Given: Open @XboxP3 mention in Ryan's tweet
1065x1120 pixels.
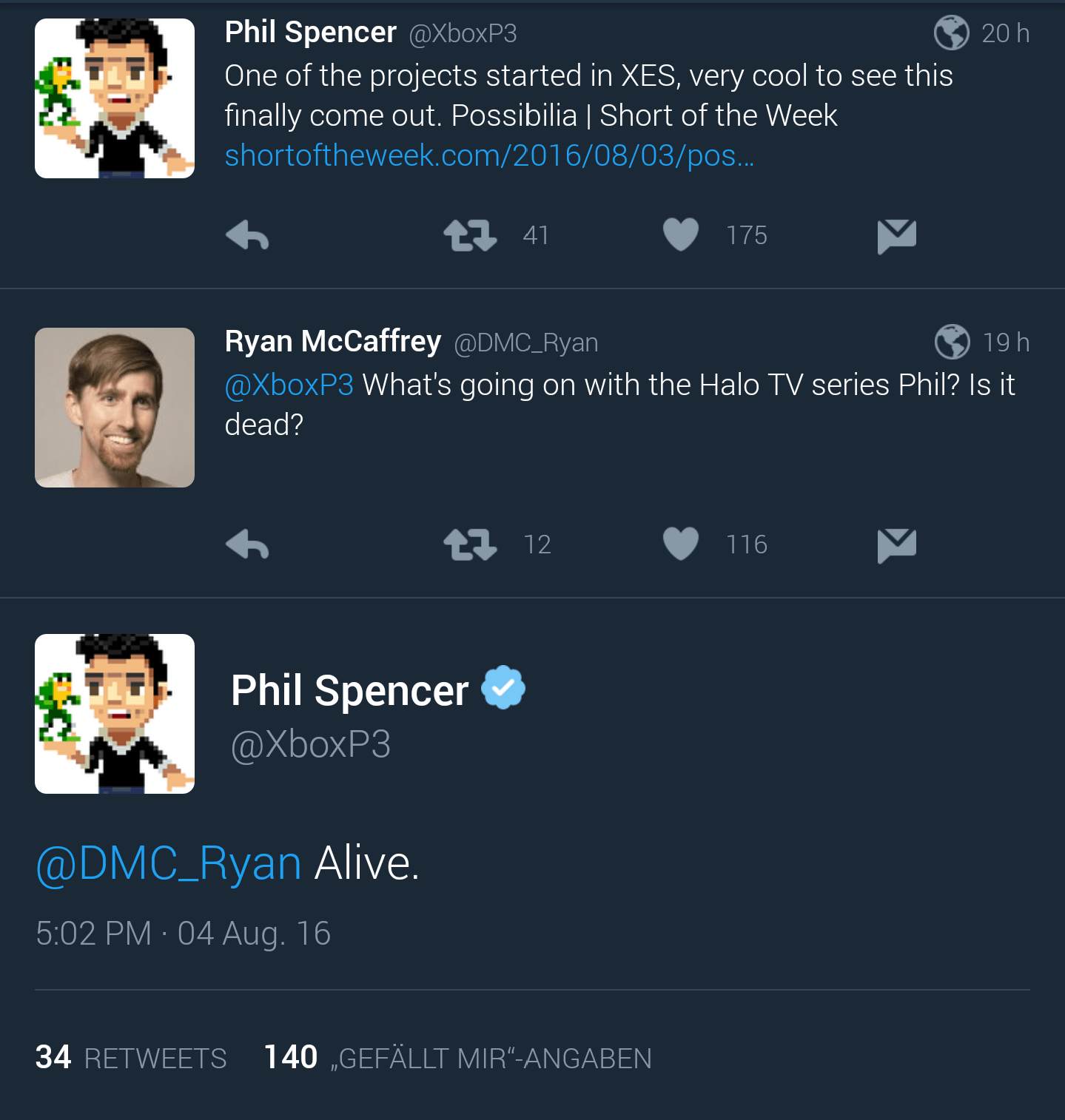Looking at the screenshot, I should point(288,384).
